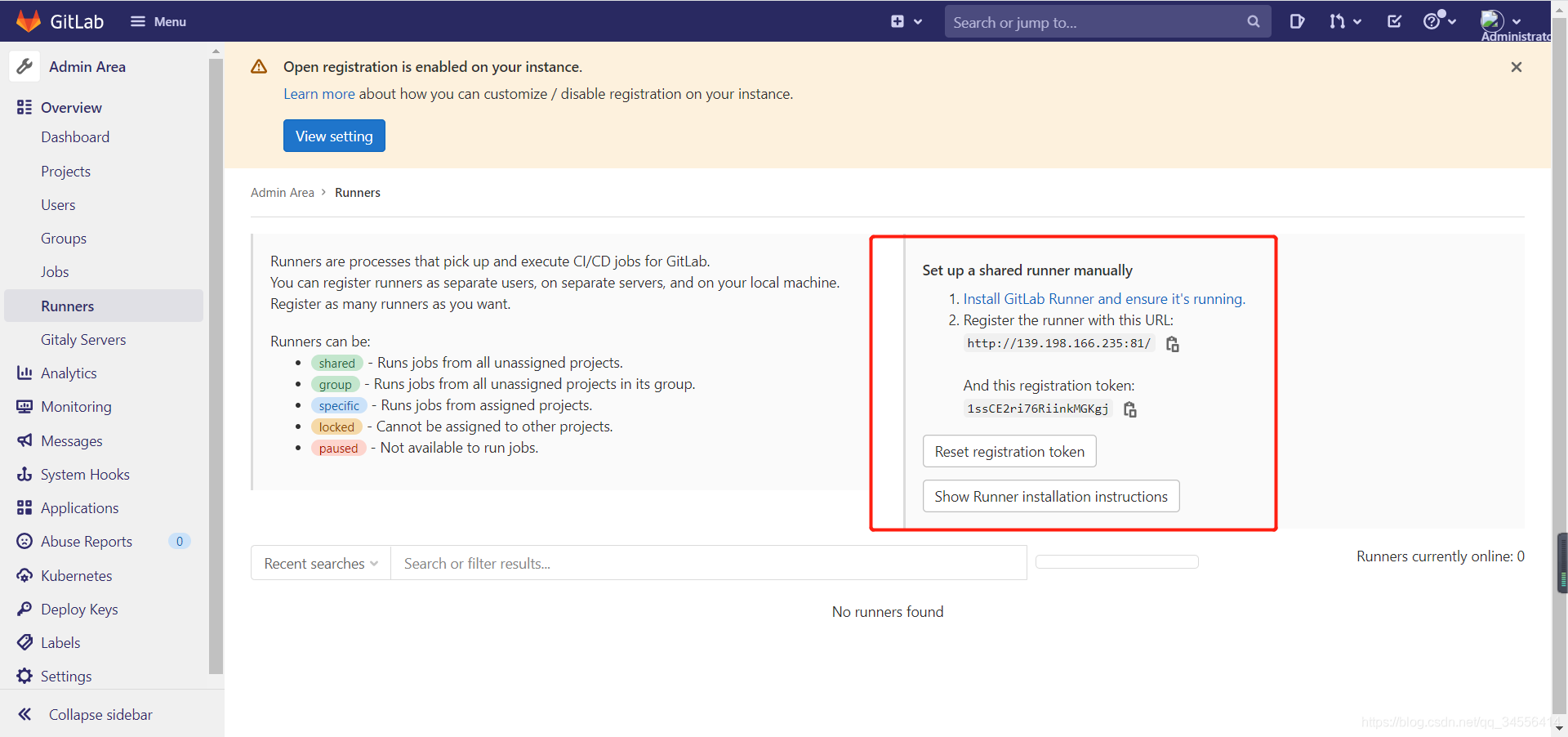Open the new item plus dropdown
This screenshot has width=1568, height=737.
tap(906, 21)
